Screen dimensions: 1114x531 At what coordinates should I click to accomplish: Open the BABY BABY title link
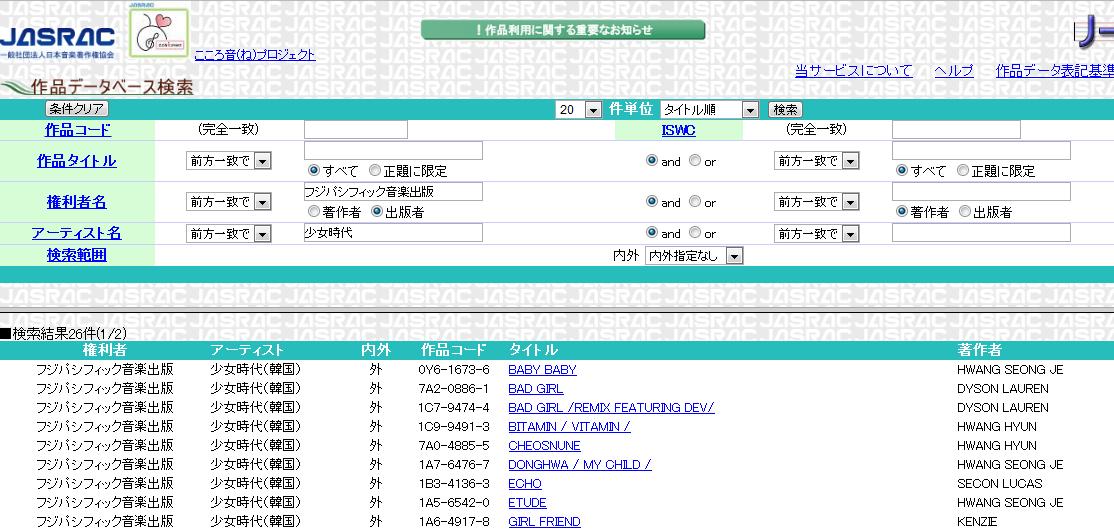(542, 370)
